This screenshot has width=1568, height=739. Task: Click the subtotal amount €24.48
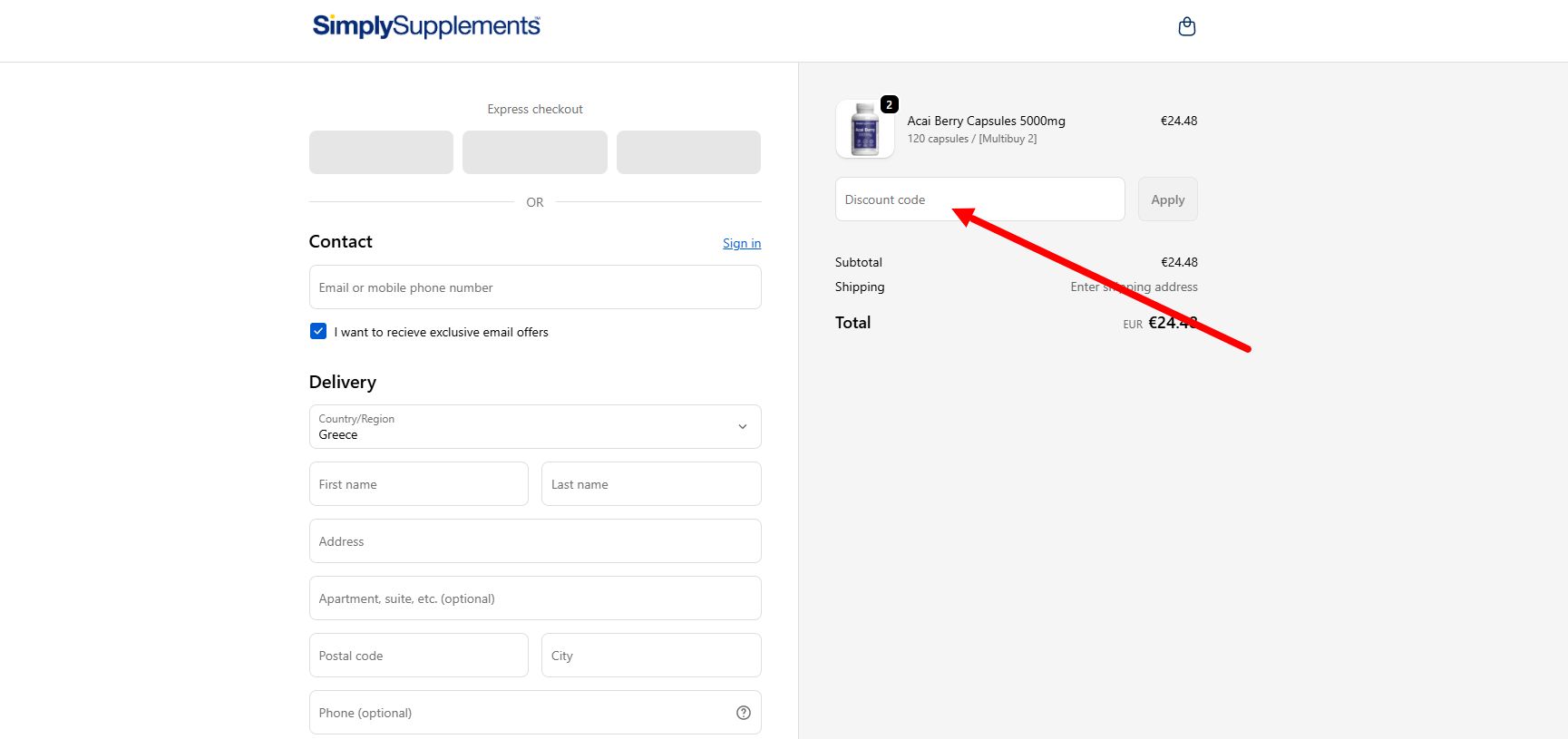point(1179,262)
